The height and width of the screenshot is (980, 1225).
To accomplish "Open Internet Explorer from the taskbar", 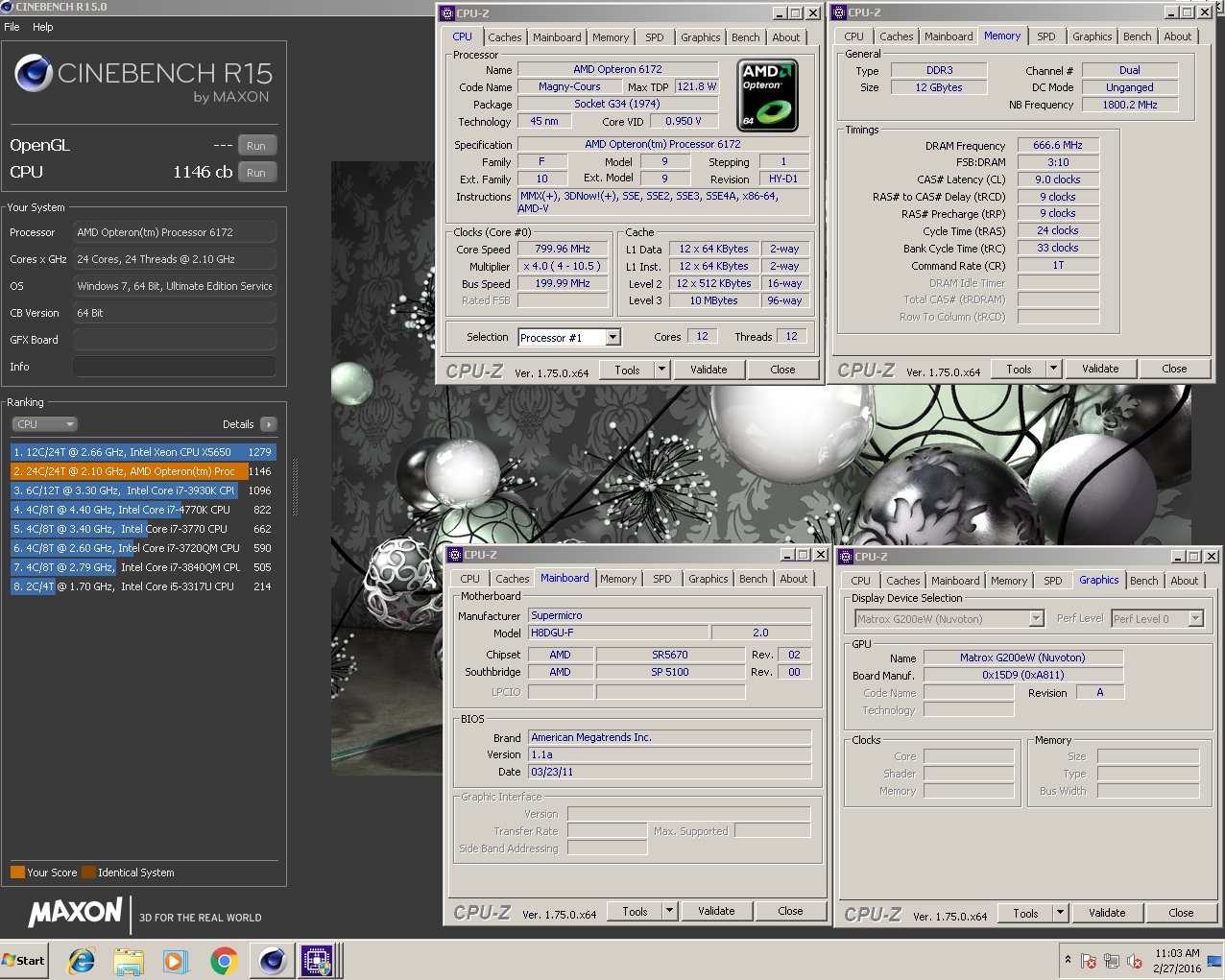I will coord(82,960).
